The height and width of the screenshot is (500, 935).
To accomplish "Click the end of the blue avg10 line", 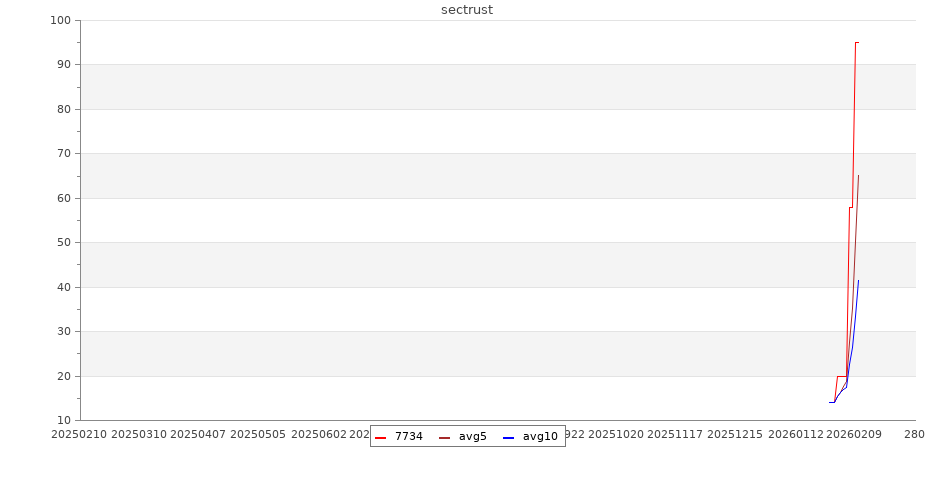I will [858, 281].
